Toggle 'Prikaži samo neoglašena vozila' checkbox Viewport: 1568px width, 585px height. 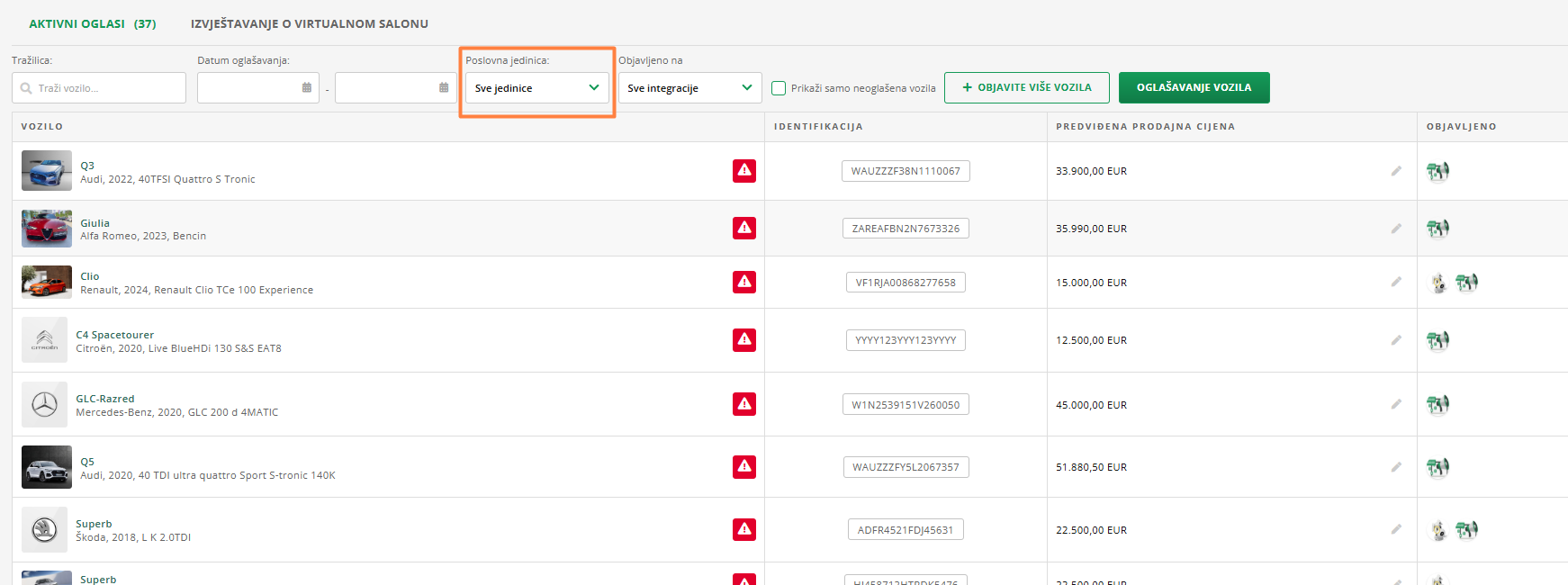tap(779, 88)
